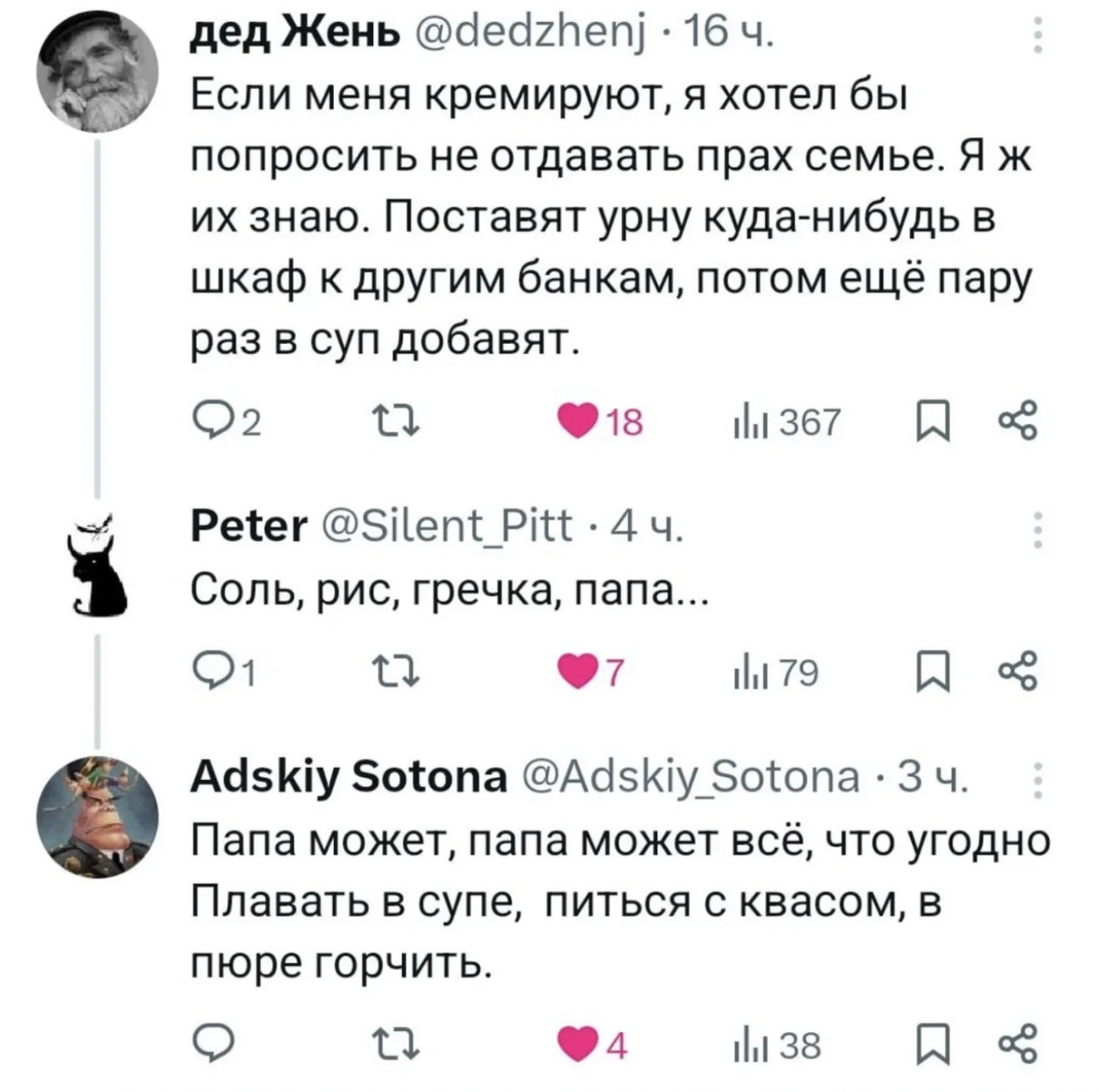Open Adskiy Sotona display name link
Viewport: 1099px width, 1092px height.
pyautogui.click(x=349, y=778)
